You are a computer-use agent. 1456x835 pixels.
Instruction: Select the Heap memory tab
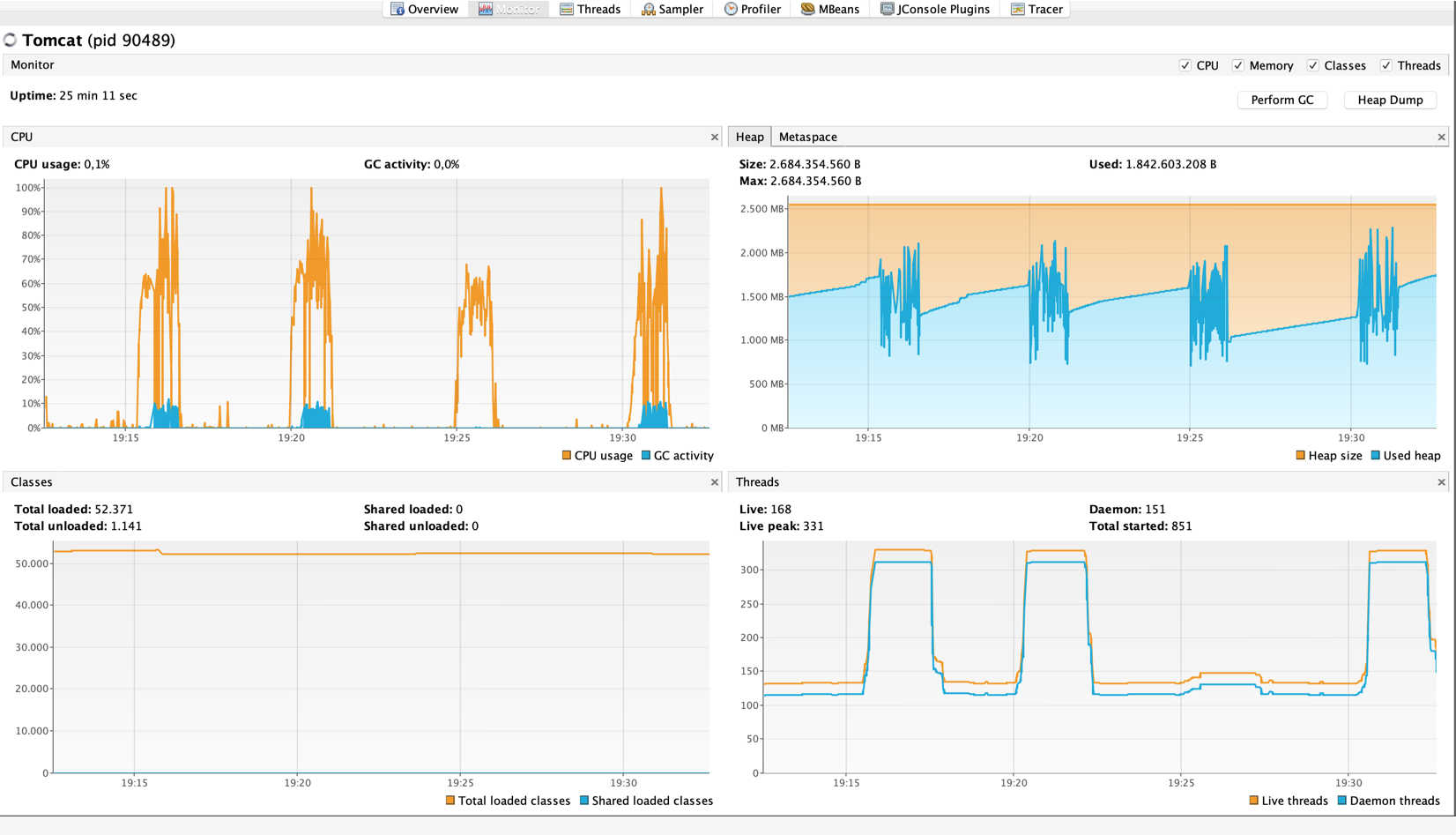(749, 137)
